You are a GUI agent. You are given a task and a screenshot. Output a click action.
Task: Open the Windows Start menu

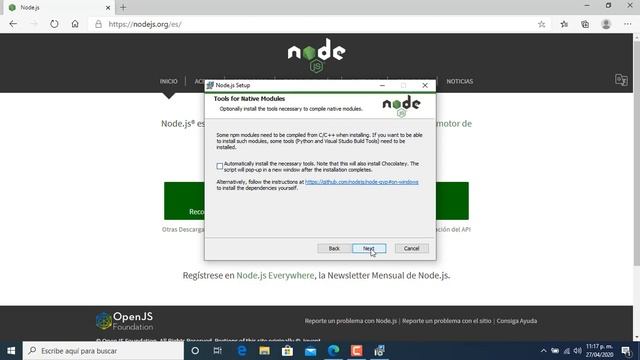coord(11,351)
